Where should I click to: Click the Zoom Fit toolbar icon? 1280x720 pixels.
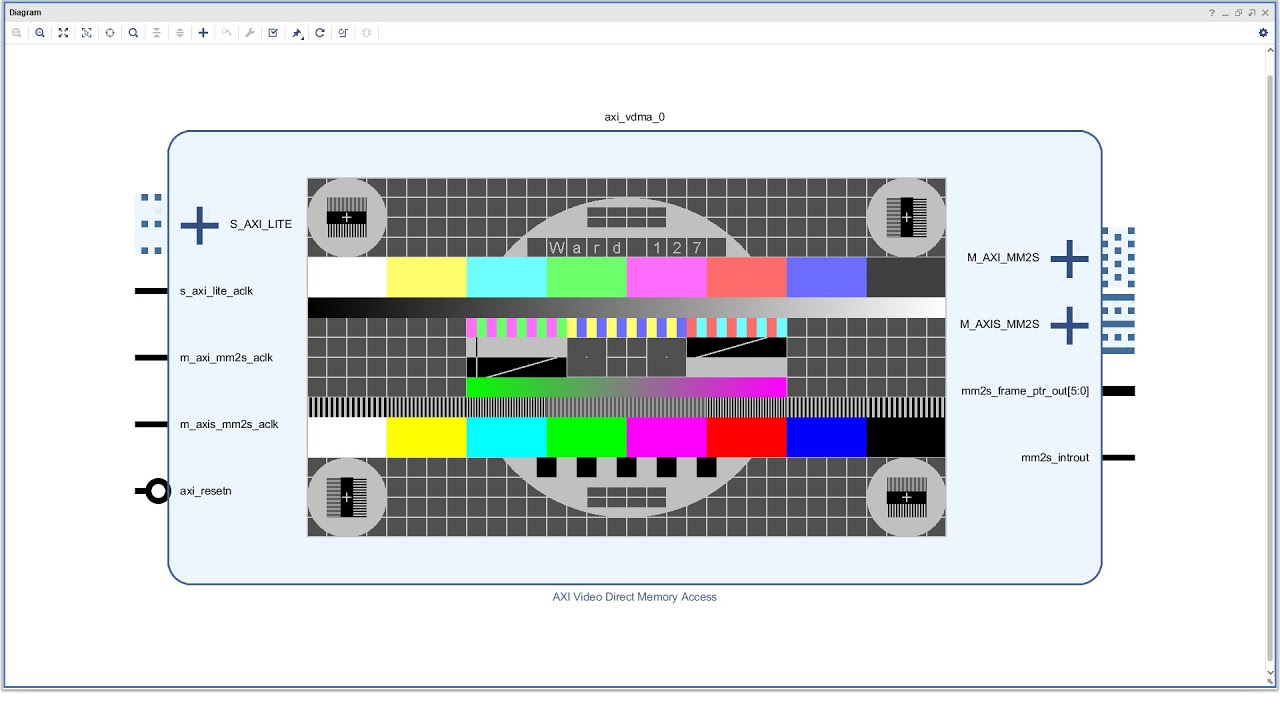pos(63,33)
